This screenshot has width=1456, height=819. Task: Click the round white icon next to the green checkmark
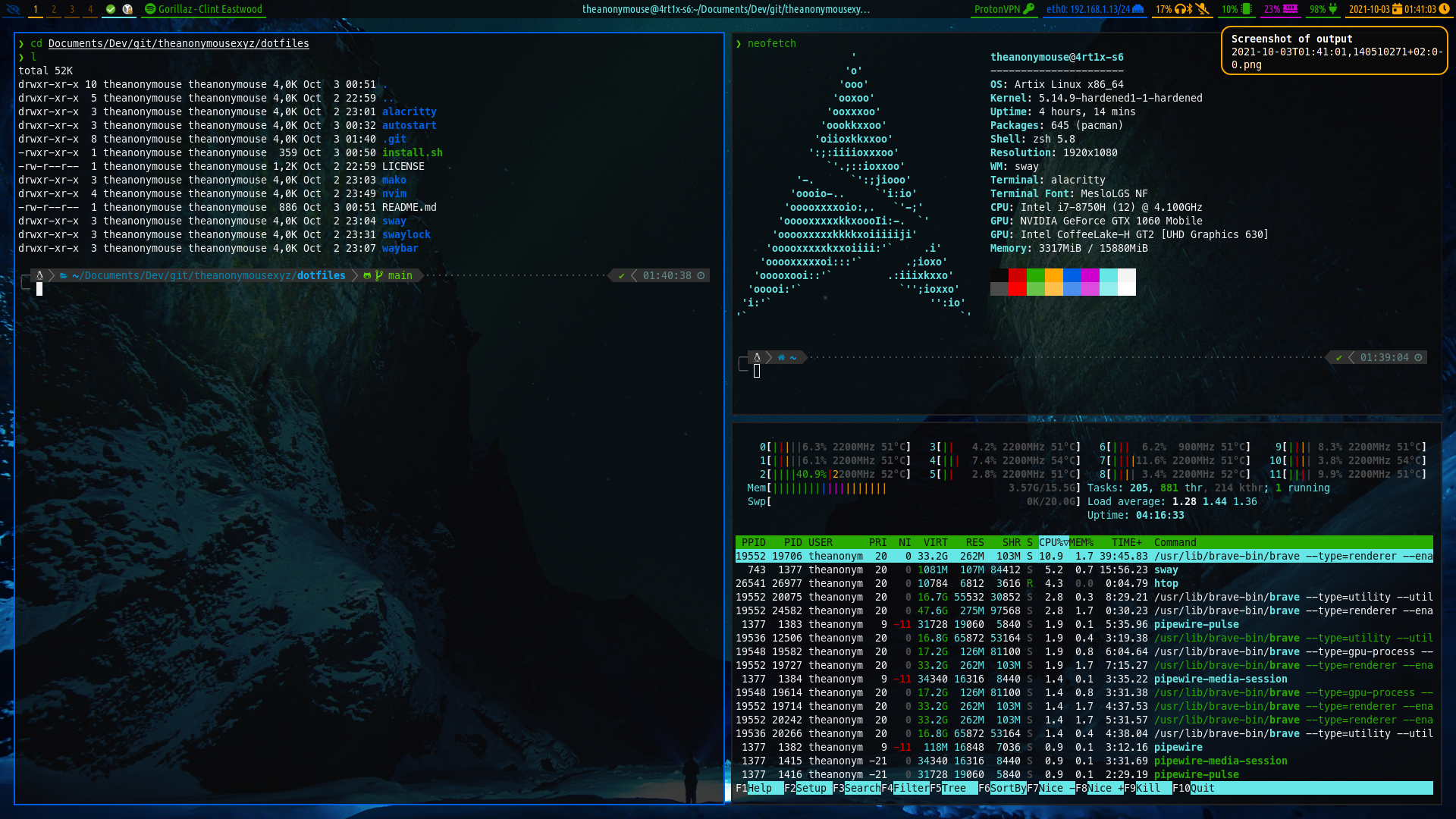127,9
